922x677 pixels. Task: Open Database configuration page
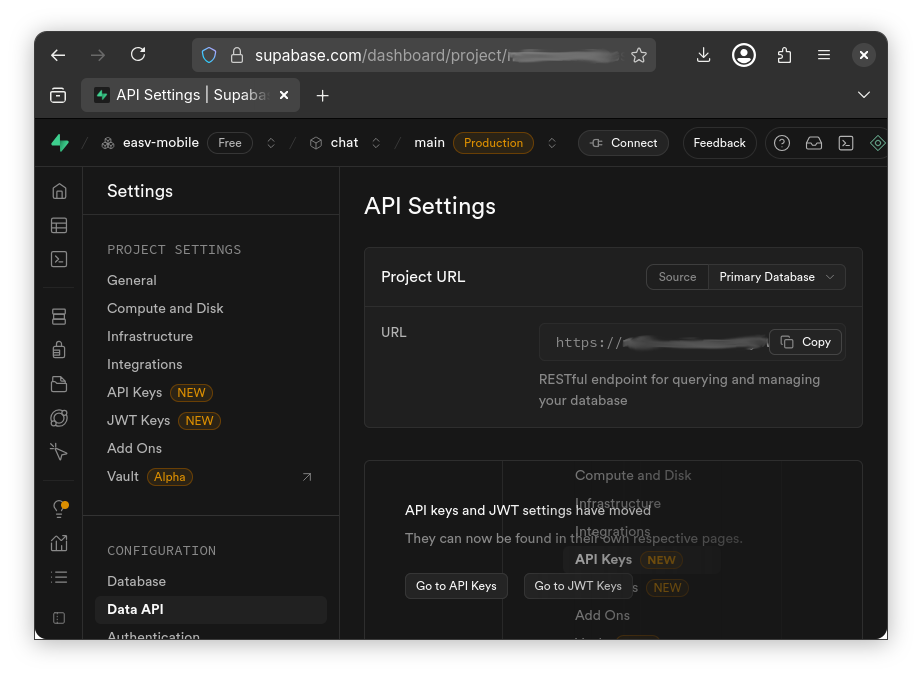(x=136, y=581)
